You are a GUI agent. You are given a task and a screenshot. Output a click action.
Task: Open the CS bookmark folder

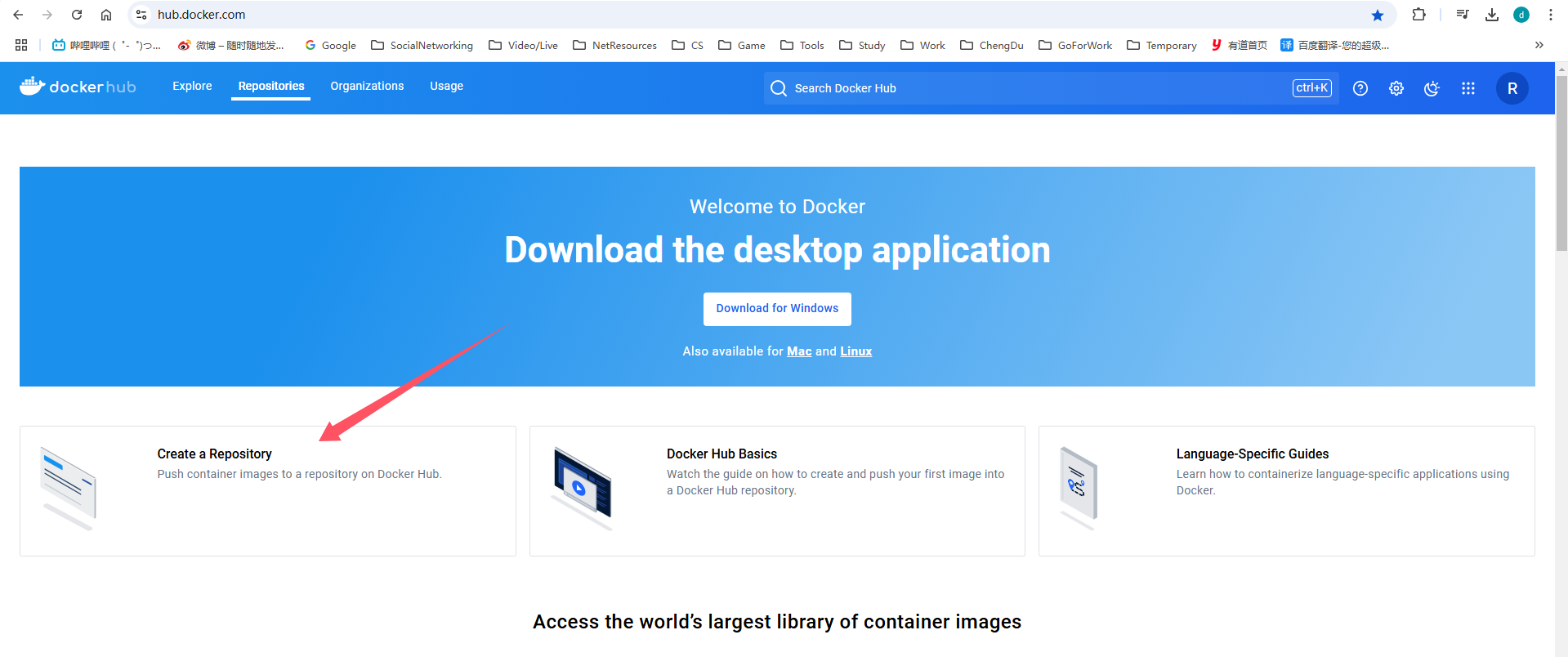(x=687, y=45)
